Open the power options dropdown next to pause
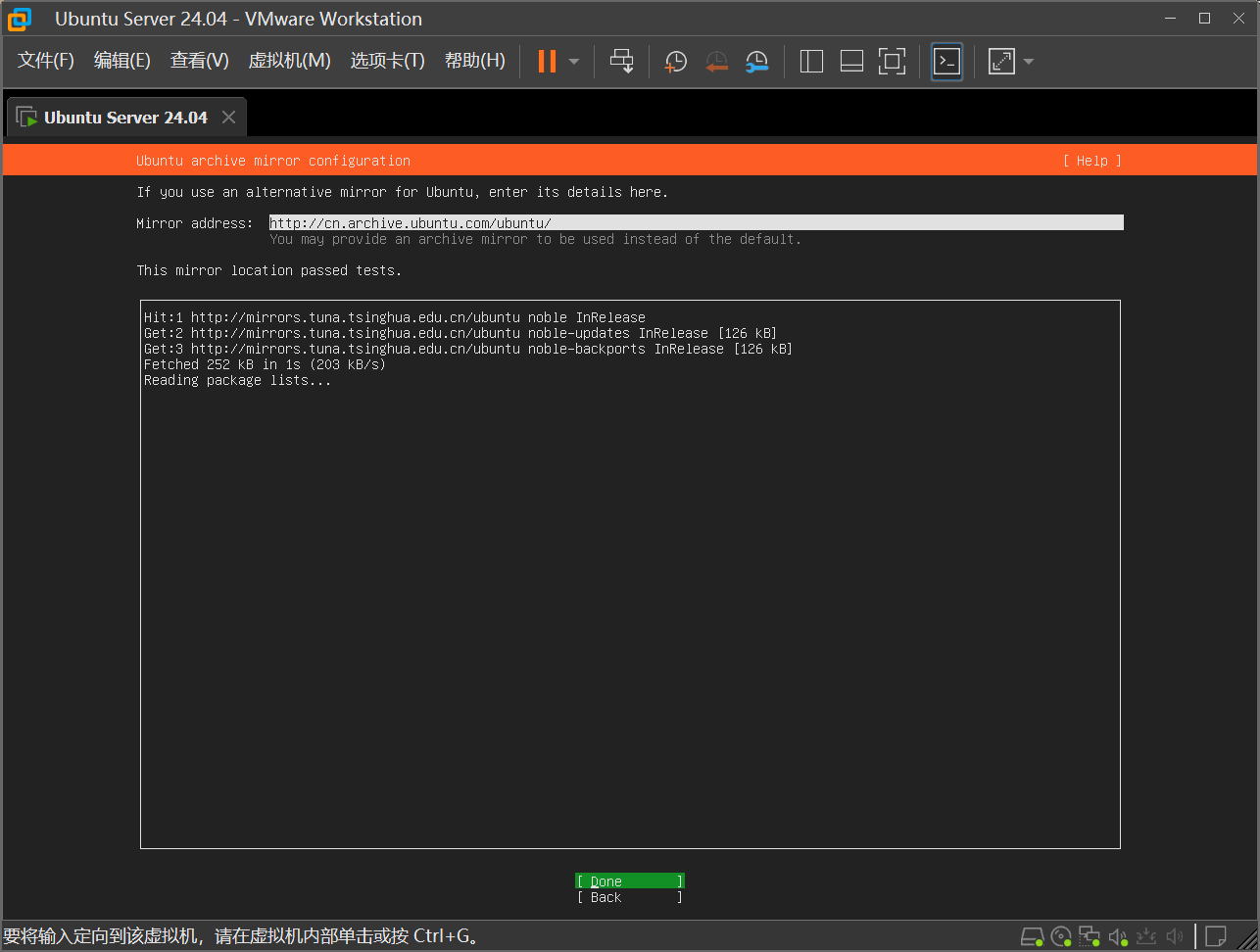 (x=574, y=62)
